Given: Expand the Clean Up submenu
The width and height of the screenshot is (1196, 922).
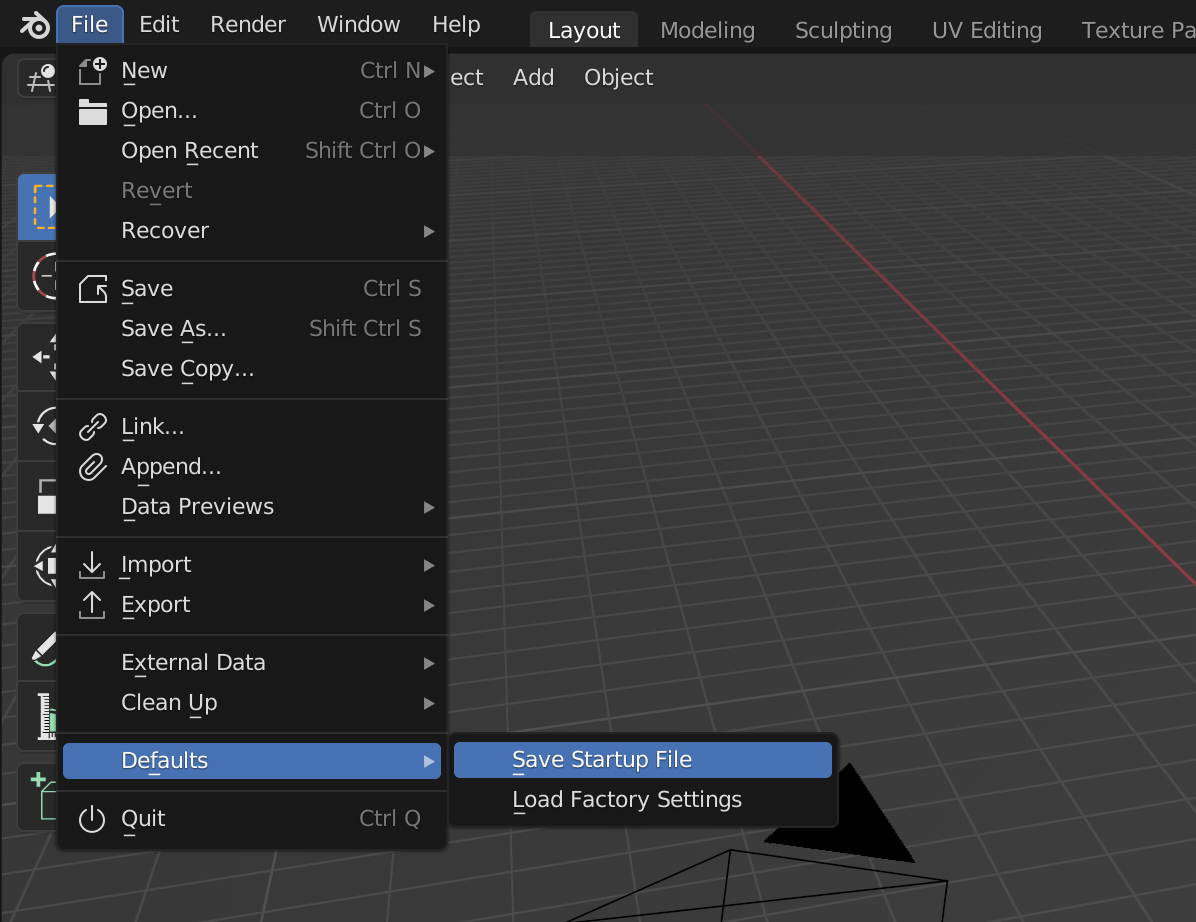Looking at the screenshot, I should 429,703.
